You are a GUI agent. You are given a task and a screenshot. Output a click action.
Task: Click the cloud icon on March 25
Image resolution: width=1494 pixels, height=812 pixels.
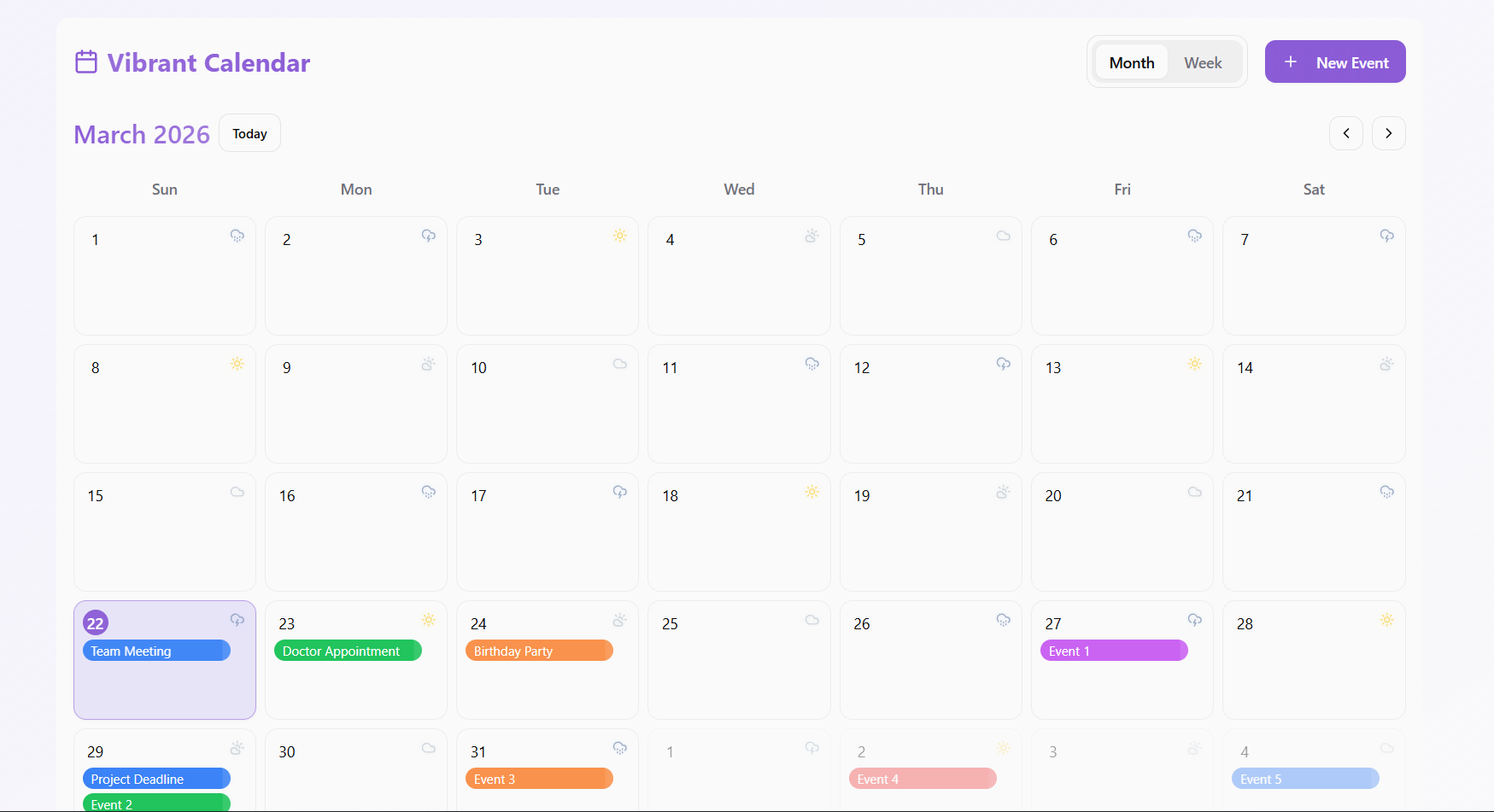(811, 620)
